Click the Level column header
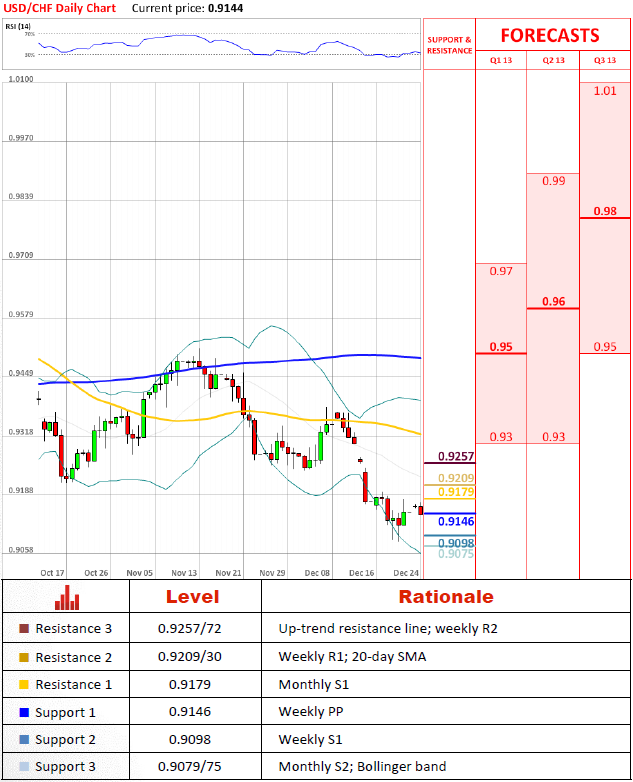Viewport: 633px width, 782px height. coord(193,597)
